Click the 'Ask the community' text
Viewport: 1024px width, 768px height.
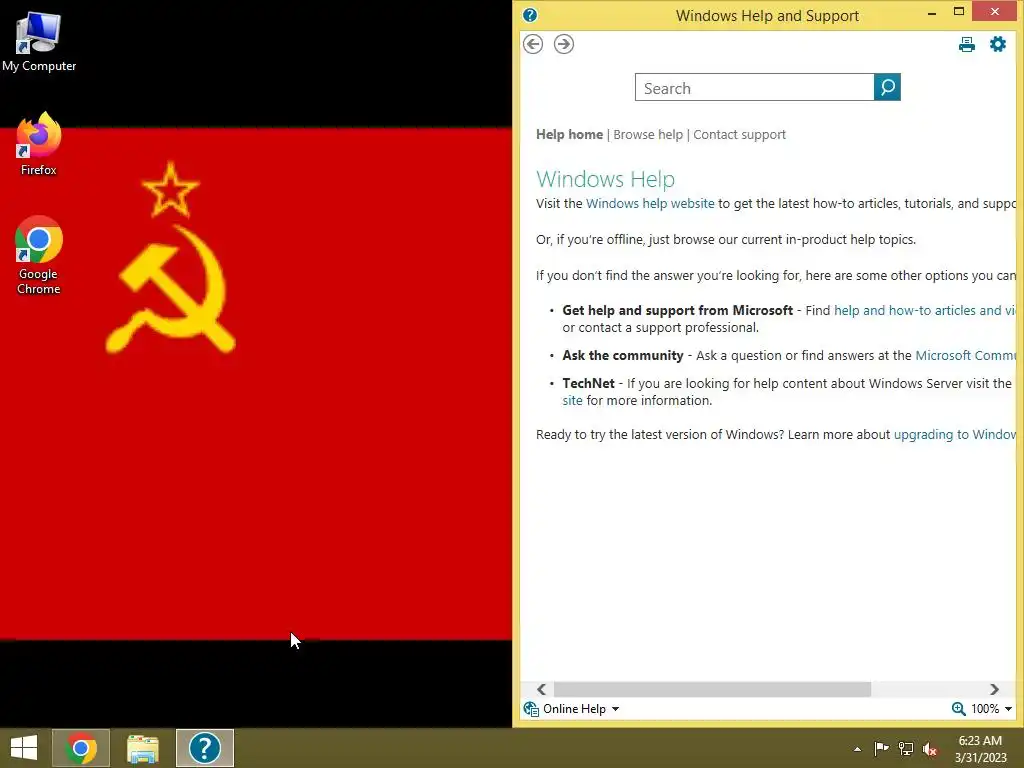(622, 356)
